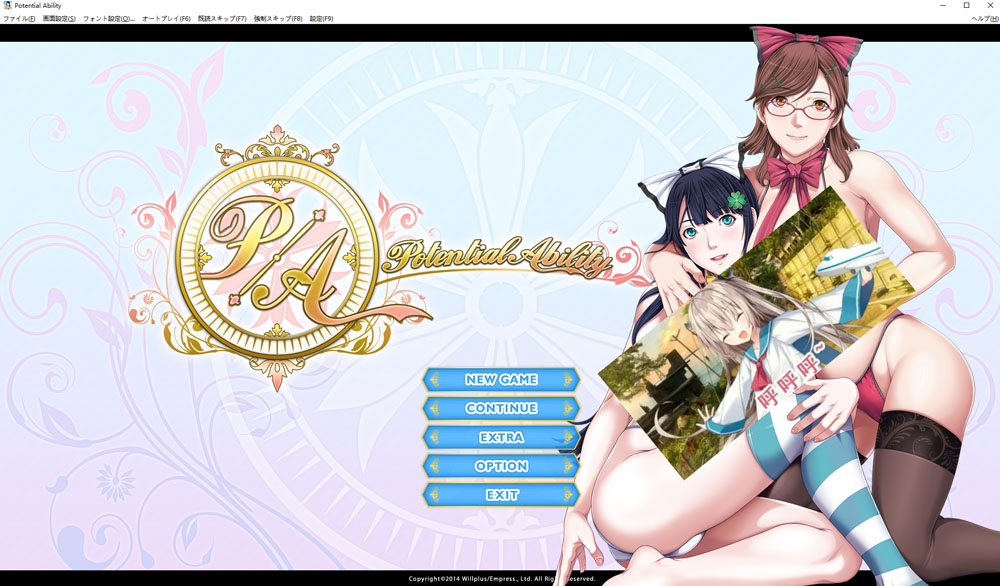
Task: Select 既読スキップ(F7) in the menu bar
Action: 222,18
